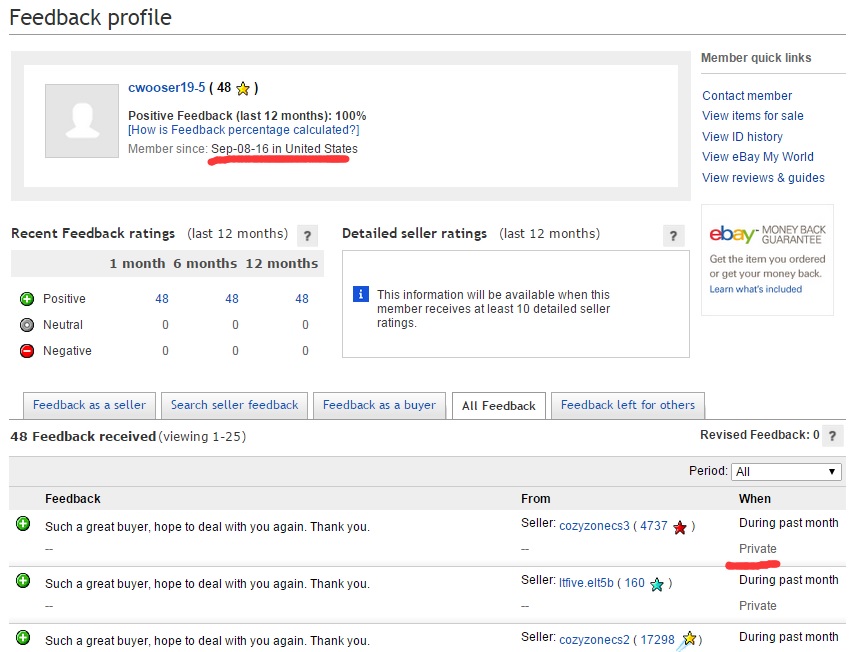Image resolution: width=850 pixels, height=652 pixels.
Task: Click the Contact member link
Action: tap(747, 96)
